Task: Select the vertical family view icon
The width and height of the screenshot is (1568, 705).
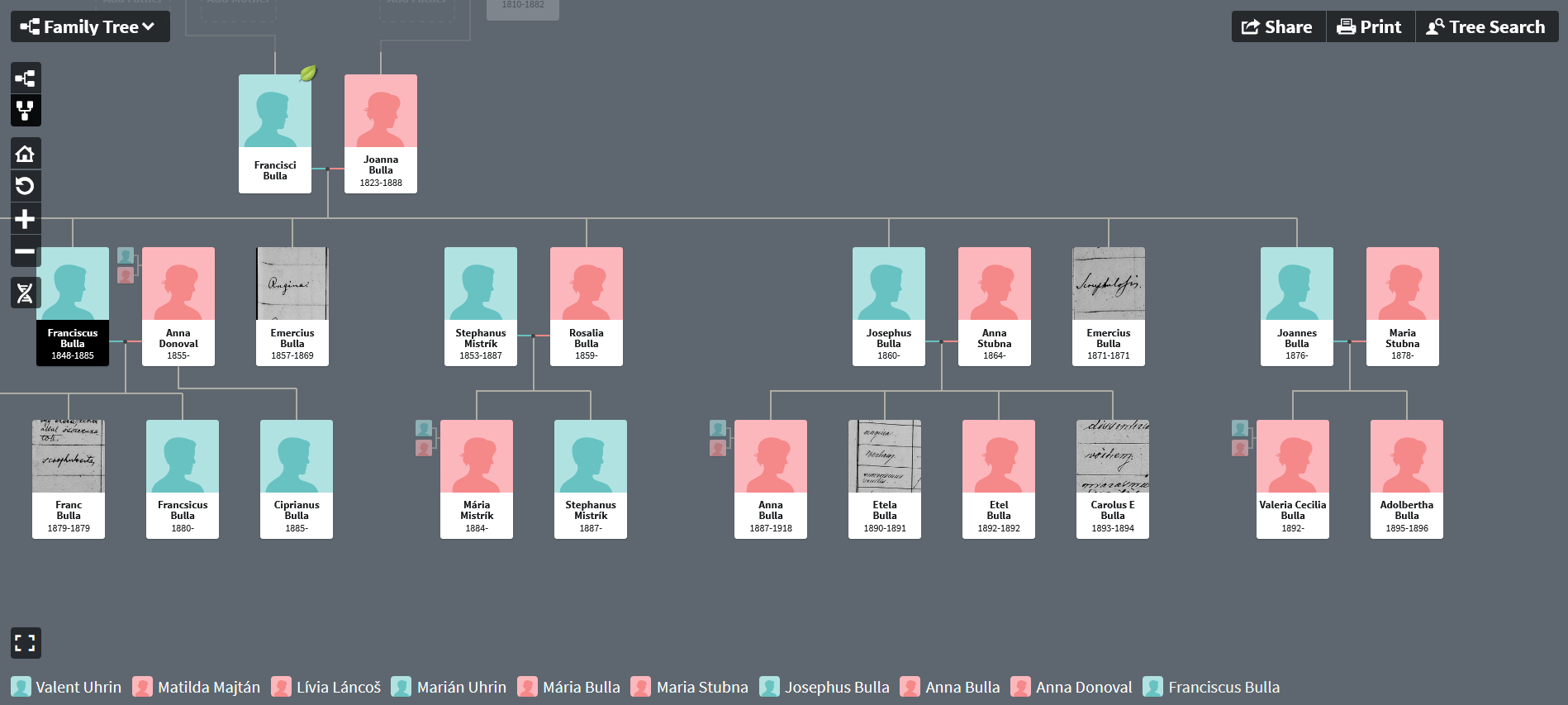Action: coord(26,110)
